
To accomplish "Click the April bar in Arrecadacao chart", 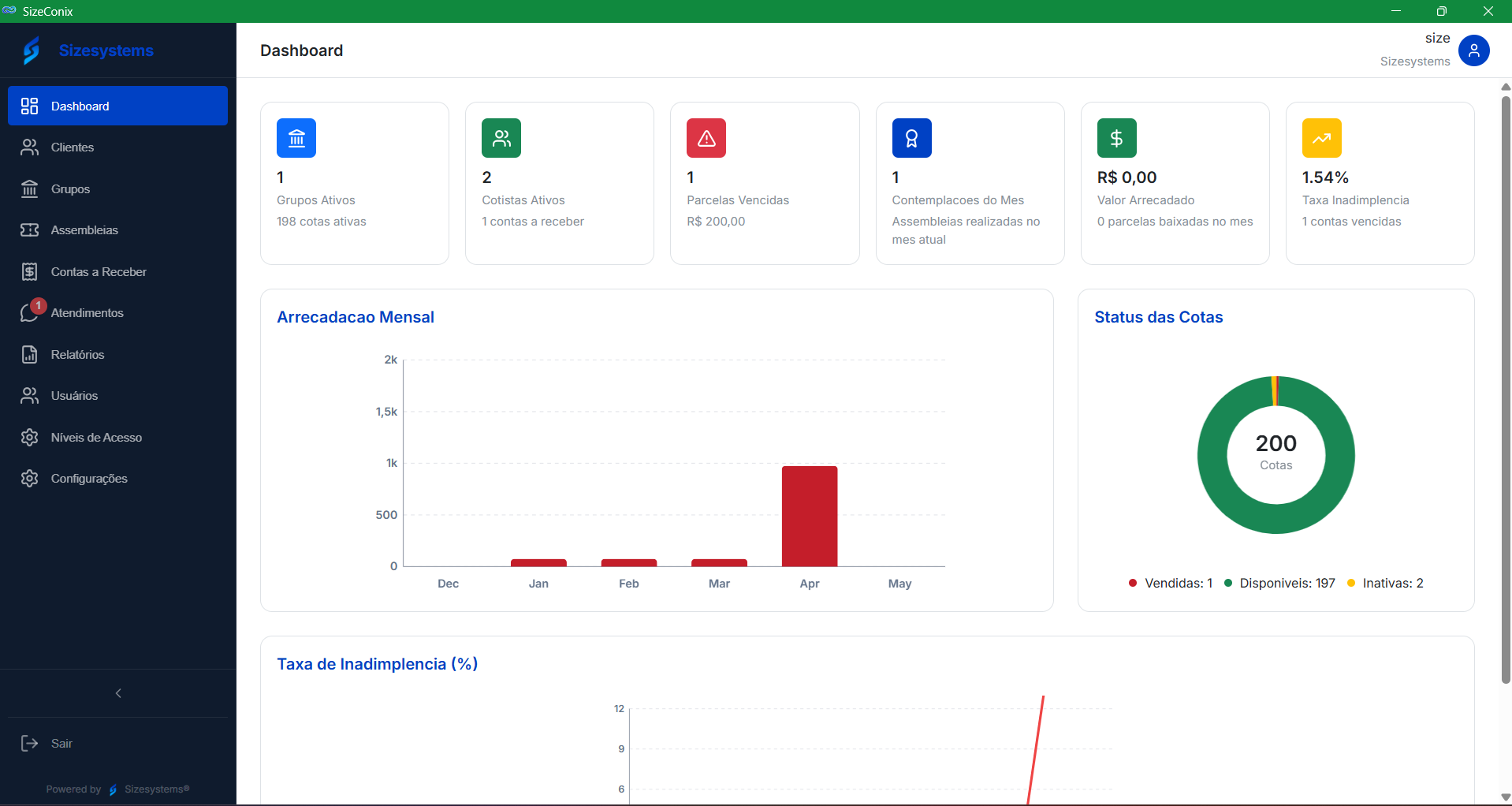I will (x=810, y=516).
